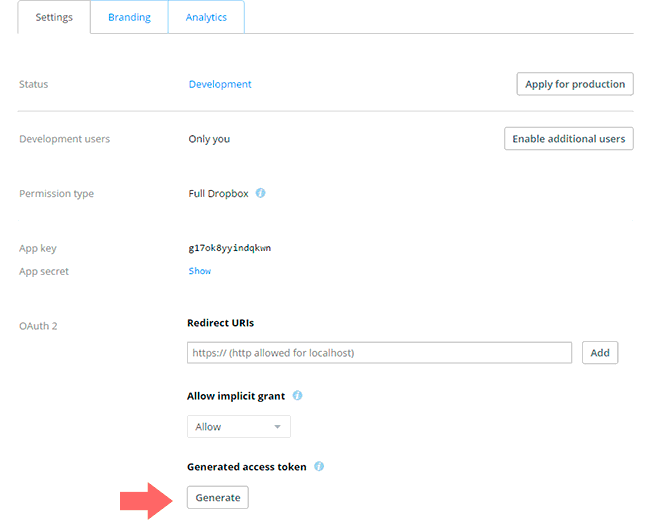Focus the Redirect URIs input field
This screenshot has width=654, height=531.
pyautogui.click(x=379, y=353)
